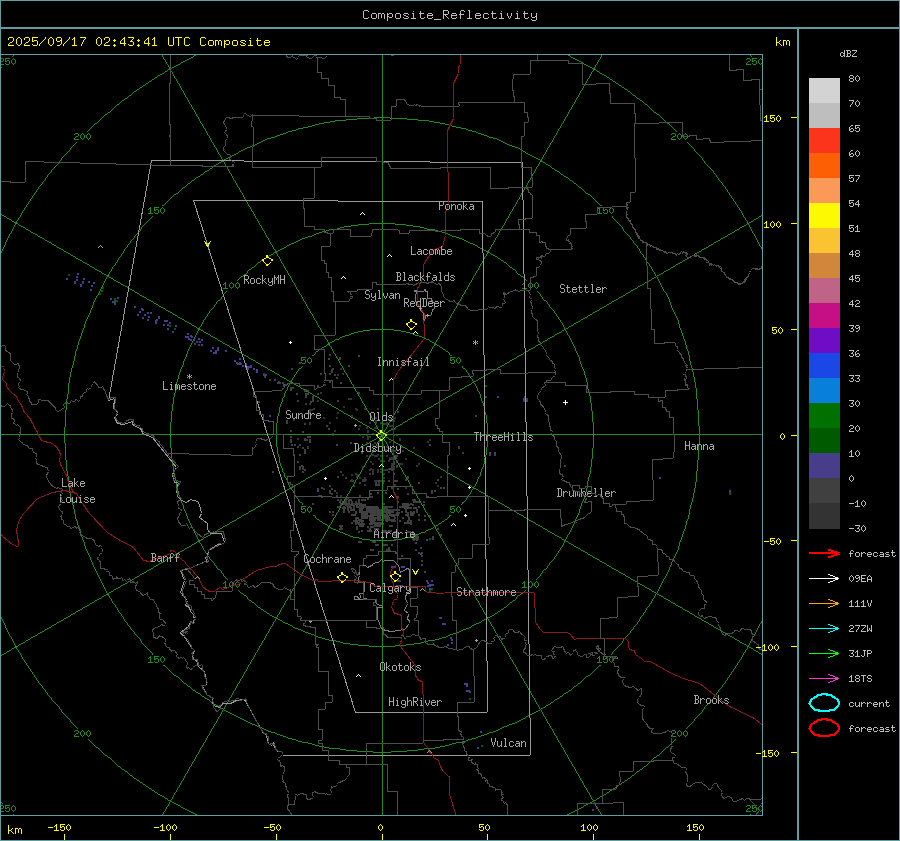Select the cyan 27ZW arrow legend icon
Screen dimensions: 900x841
824,628
